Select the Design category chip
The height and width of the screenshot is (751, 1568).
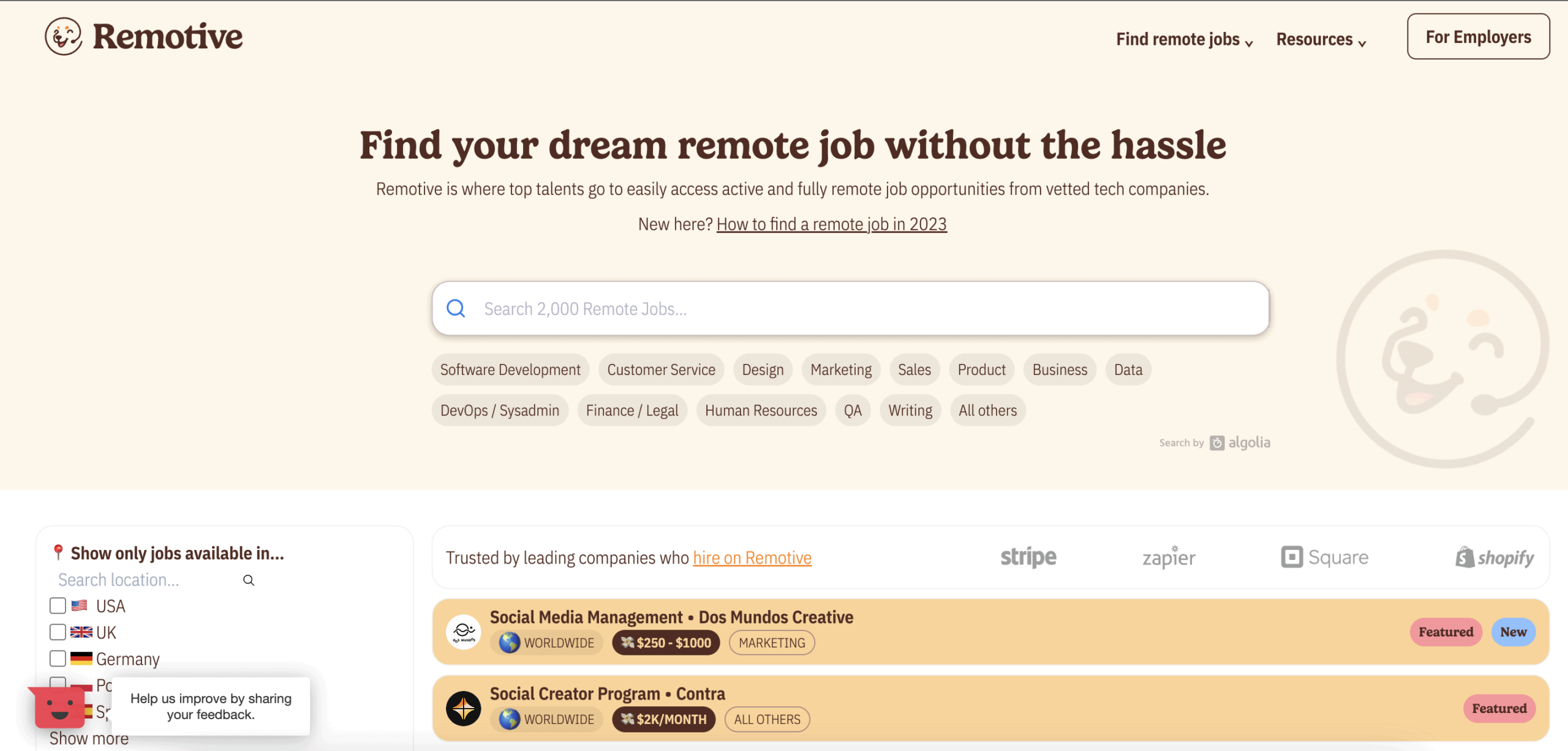click(x=763, y=369)
